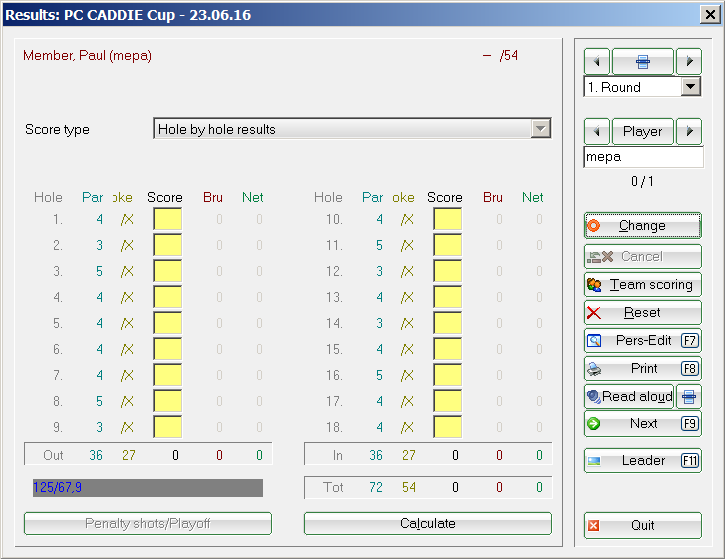
Task: Go to next player arrow
Action: [689, 131]
